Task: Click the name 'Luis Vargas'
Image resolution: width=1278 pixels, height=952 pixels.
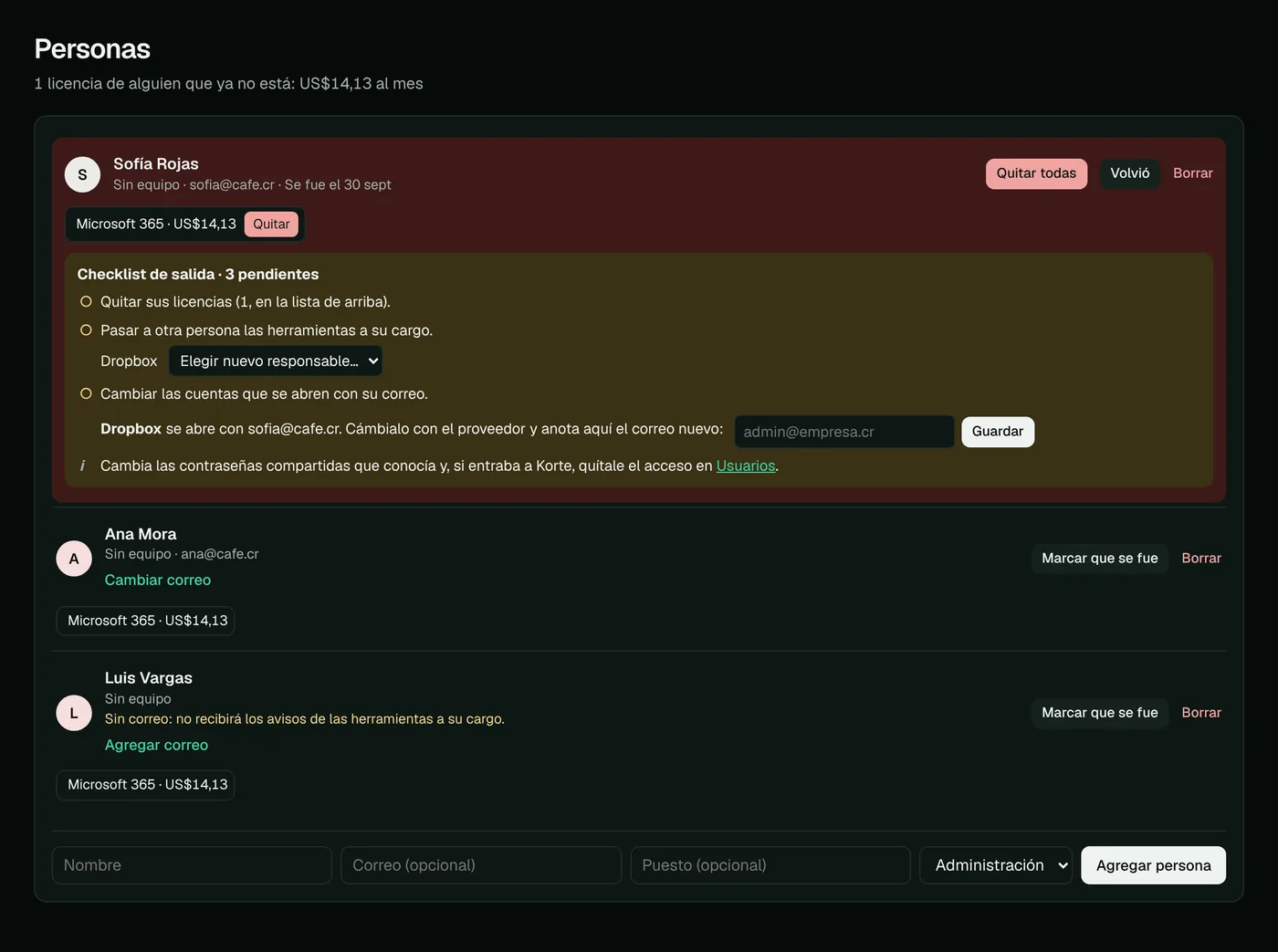Action: tap(149, 678)
